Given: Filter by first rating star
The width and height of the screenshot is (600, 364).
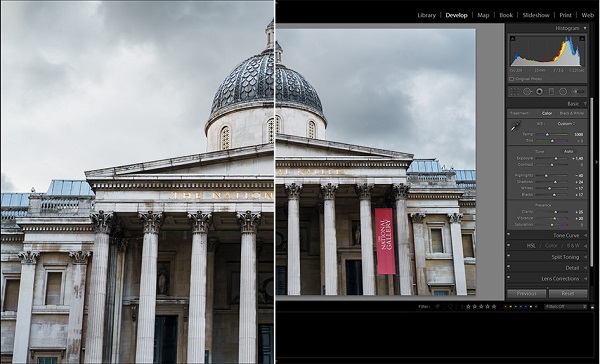Looking at the screenshot, I should pos(468,307).
